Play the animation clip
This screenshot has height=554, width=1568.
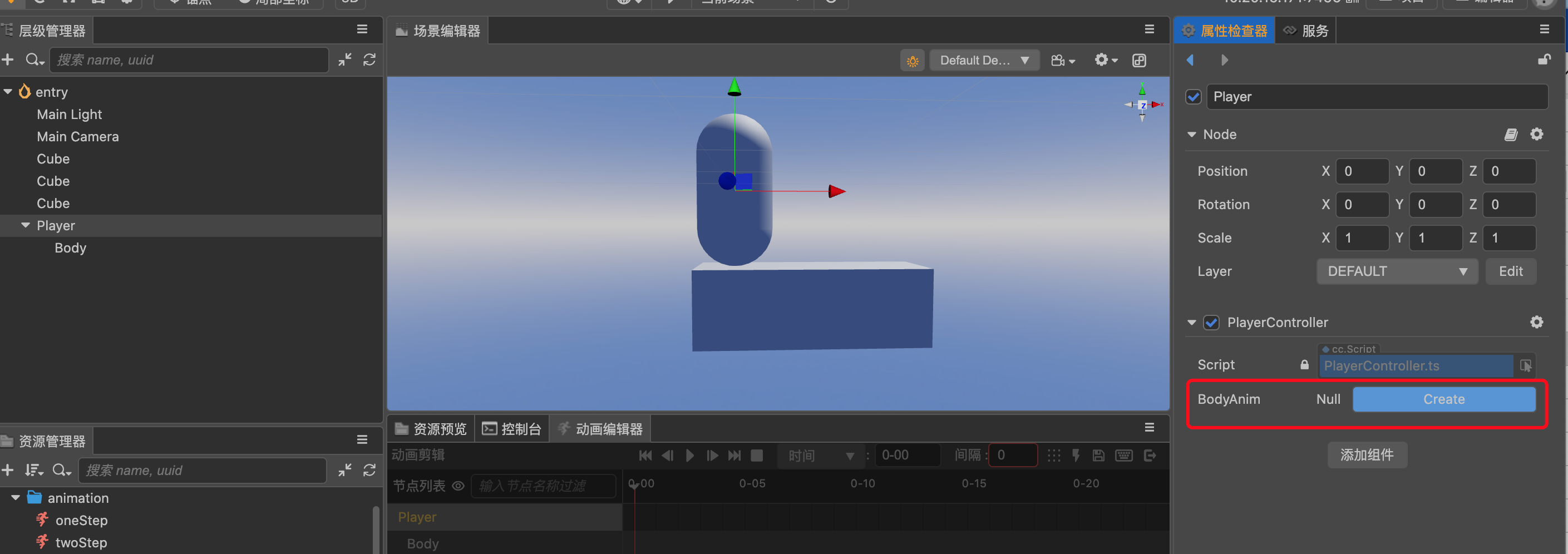[689, 456]
